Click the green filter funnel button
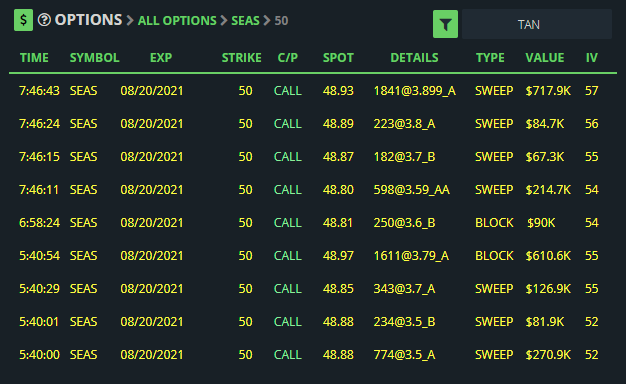626x384 pixels. tap(445, 24)
